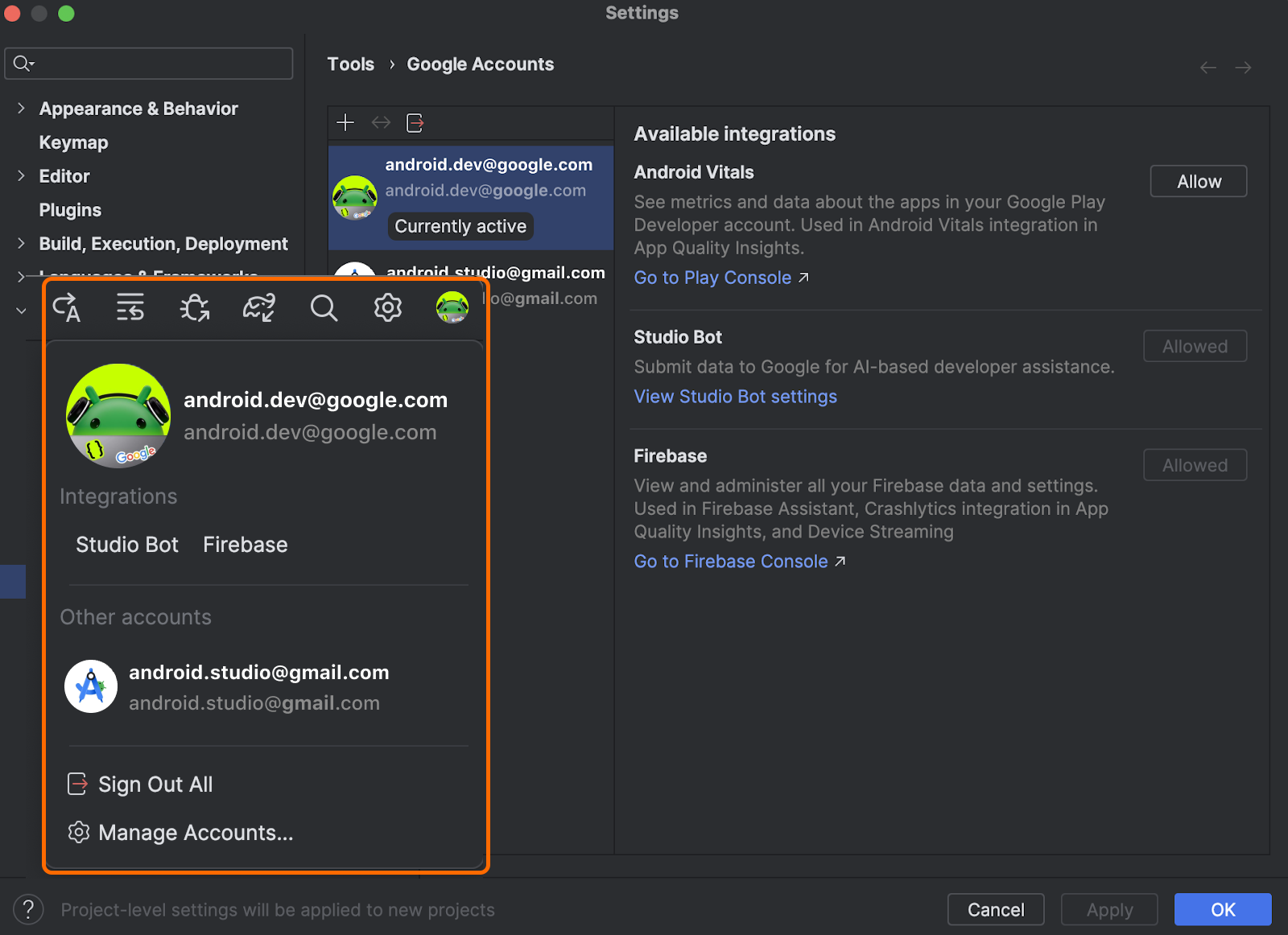Add a new account with the plus icon

(345, 122)
